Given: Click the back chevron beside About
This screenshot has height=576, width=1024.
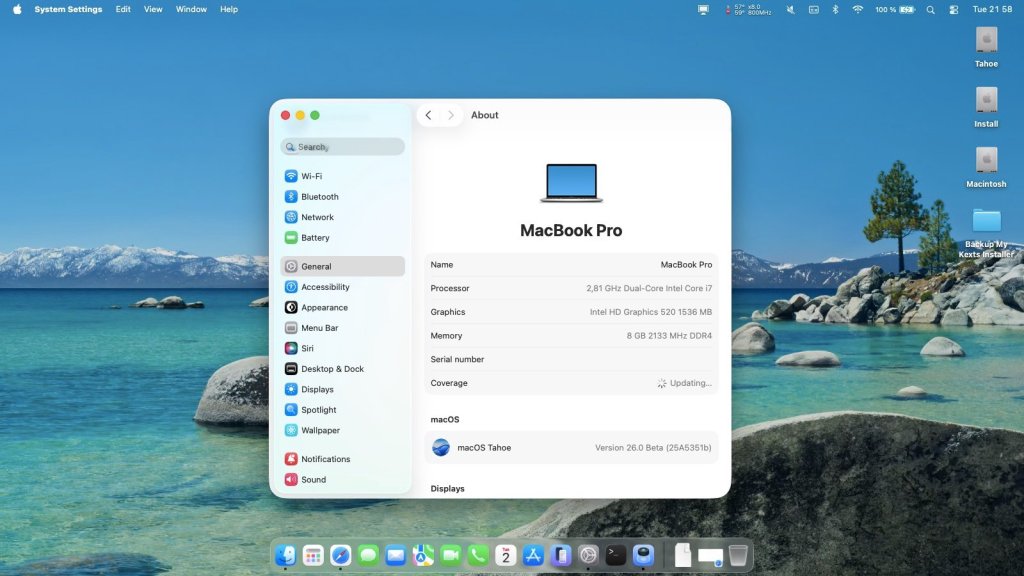Looking at the screenshot, I should (428, 115).
